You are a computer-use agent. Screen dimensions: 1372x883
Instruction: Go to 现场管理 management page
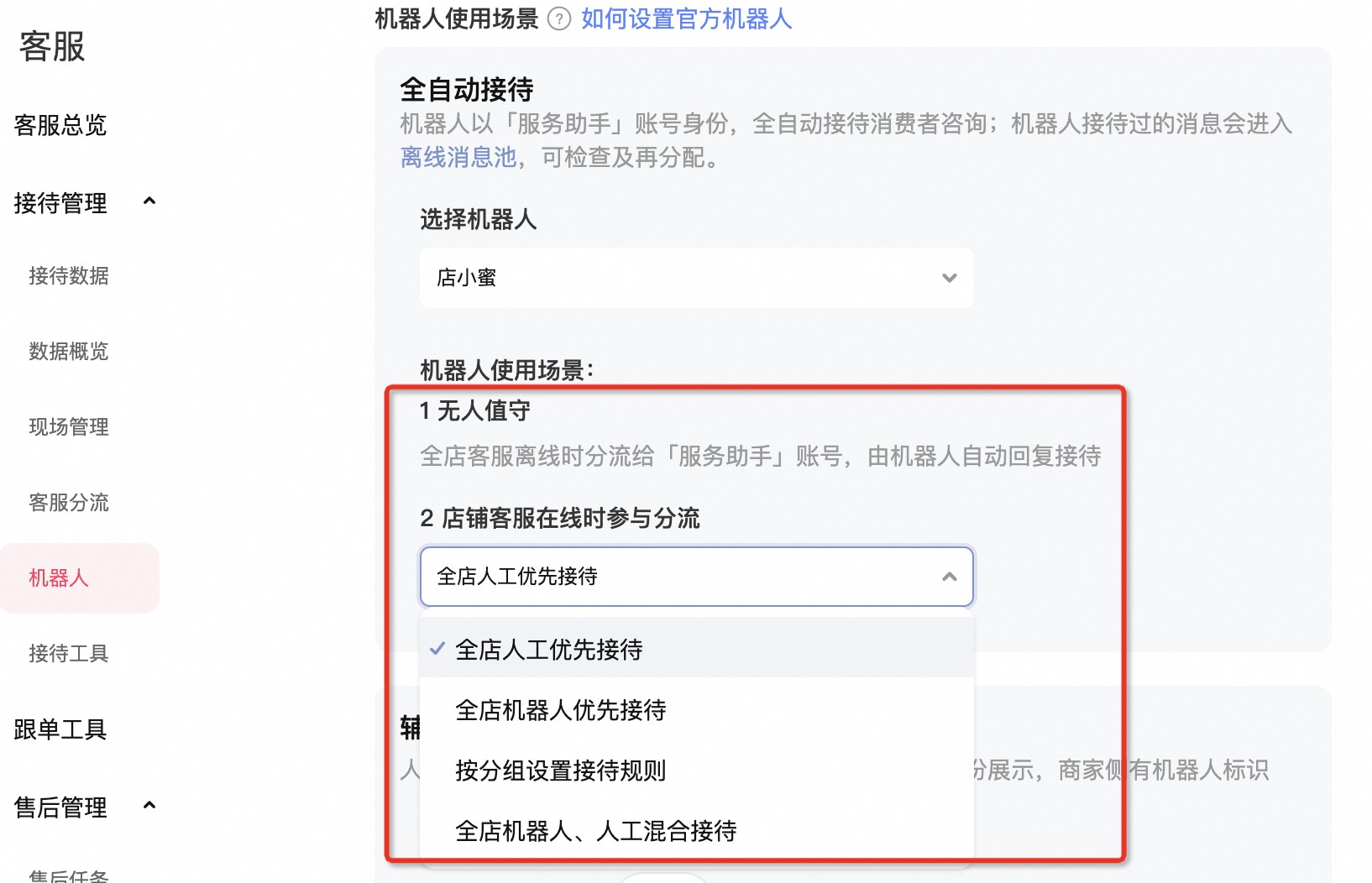pyautogui.click(x=68, y=426)
